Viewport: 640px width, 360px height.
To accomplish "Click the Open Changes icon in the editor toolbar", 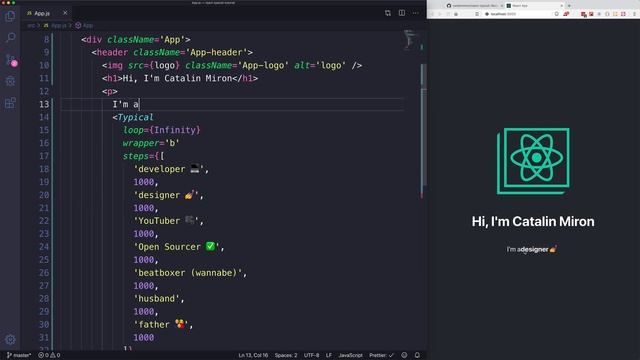I will coord(388,13).
